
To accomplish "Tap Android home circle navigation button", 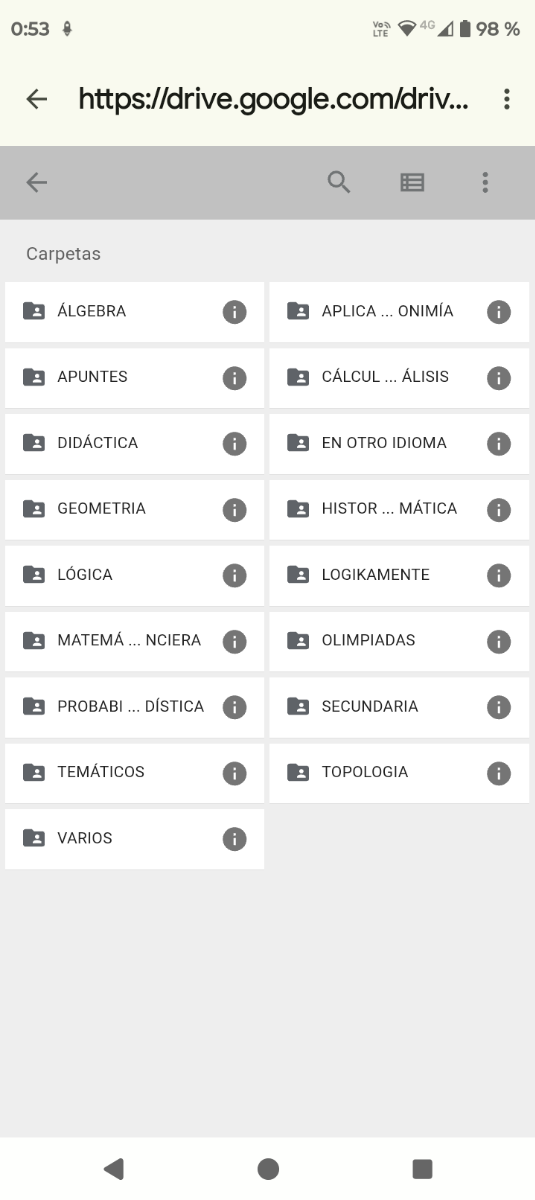I will click(268, 1168).
